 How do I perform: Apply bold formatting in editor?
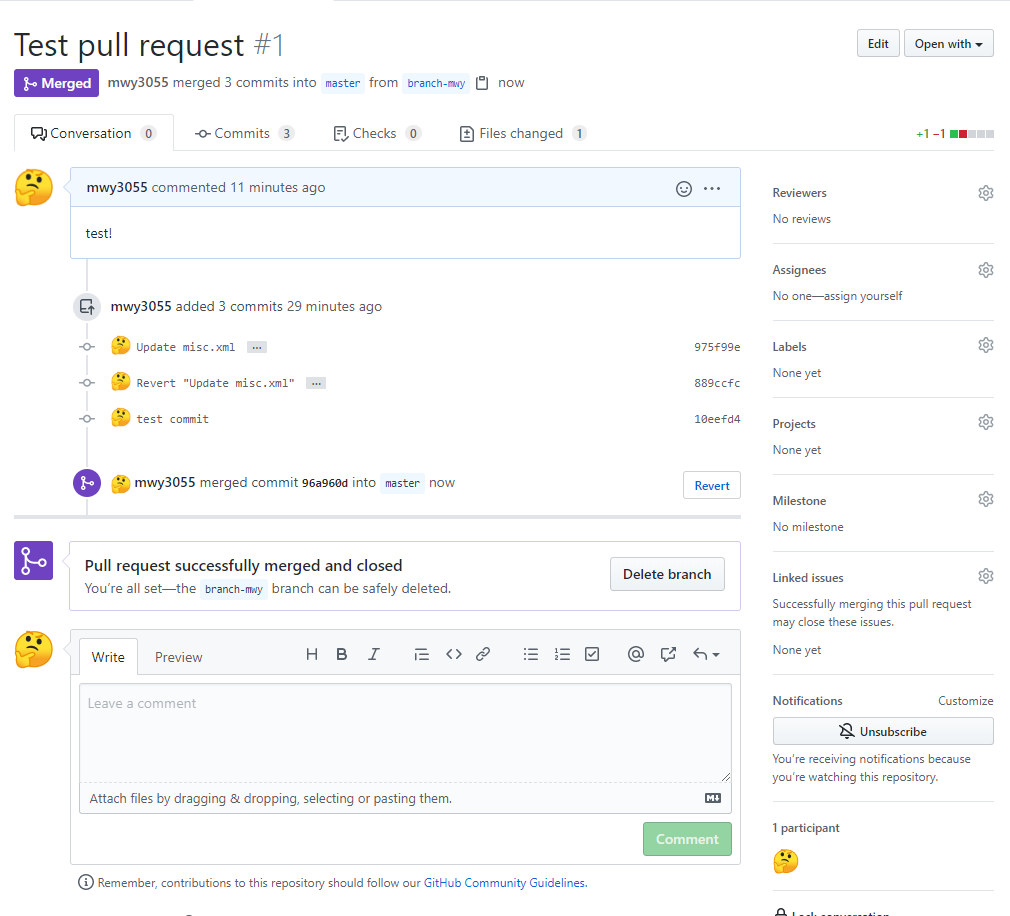(x=342, y=654)
